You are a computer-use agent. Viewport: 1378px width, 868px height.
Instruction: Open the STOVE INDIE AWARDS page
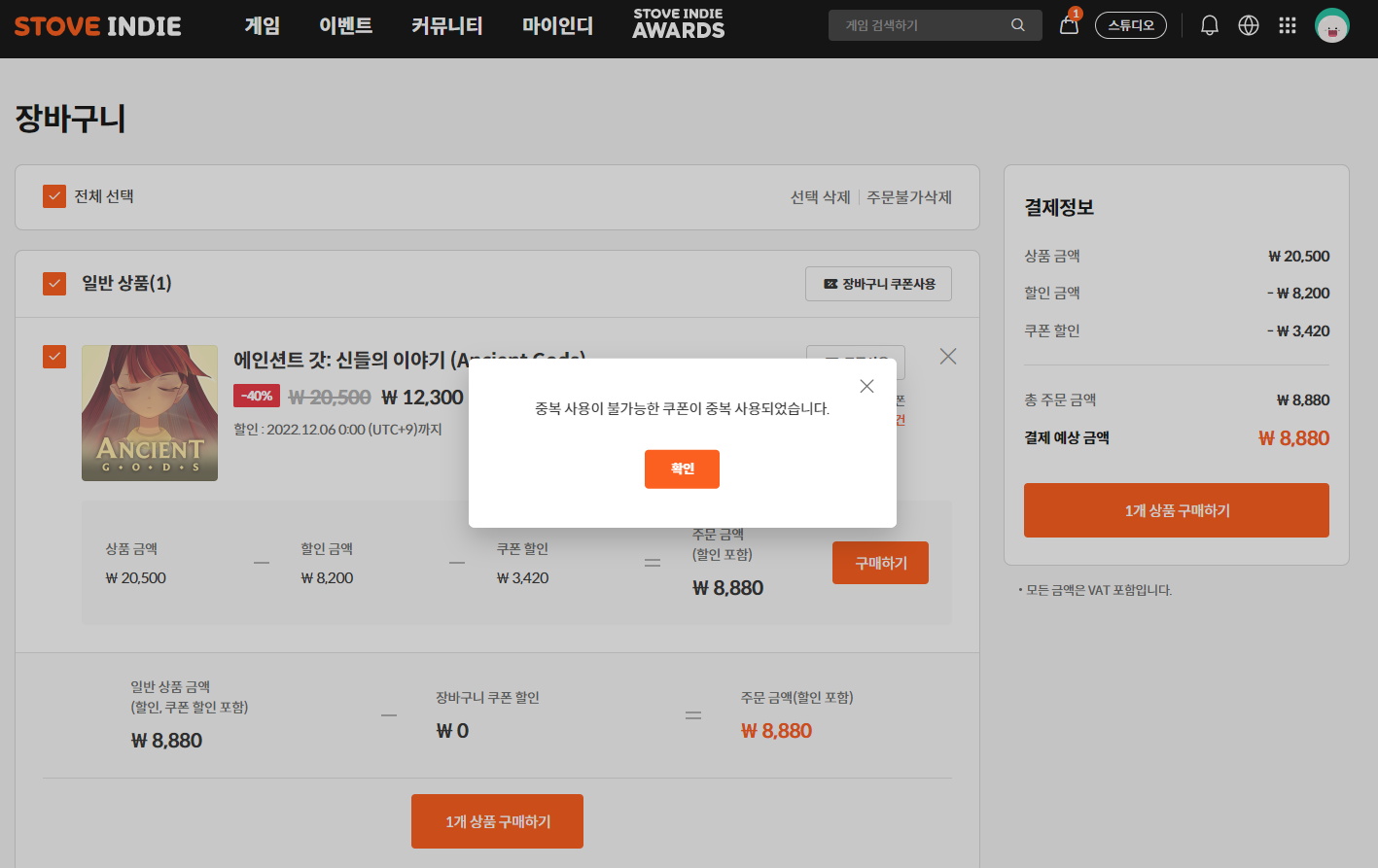tap(678, 25)
